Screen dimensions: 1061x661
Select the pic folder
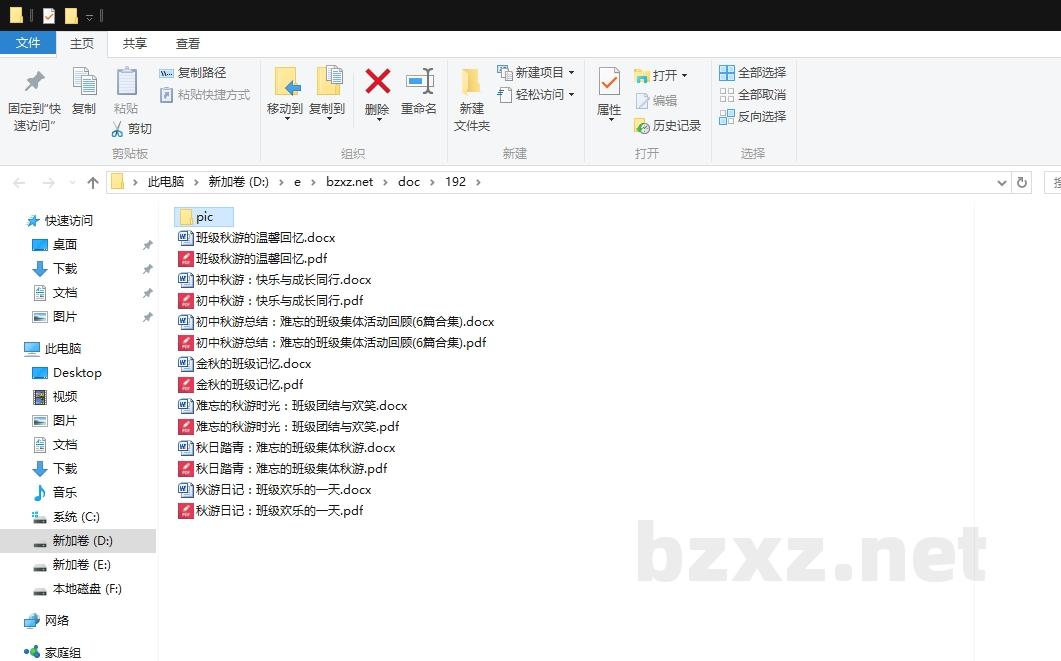[204, 217]
